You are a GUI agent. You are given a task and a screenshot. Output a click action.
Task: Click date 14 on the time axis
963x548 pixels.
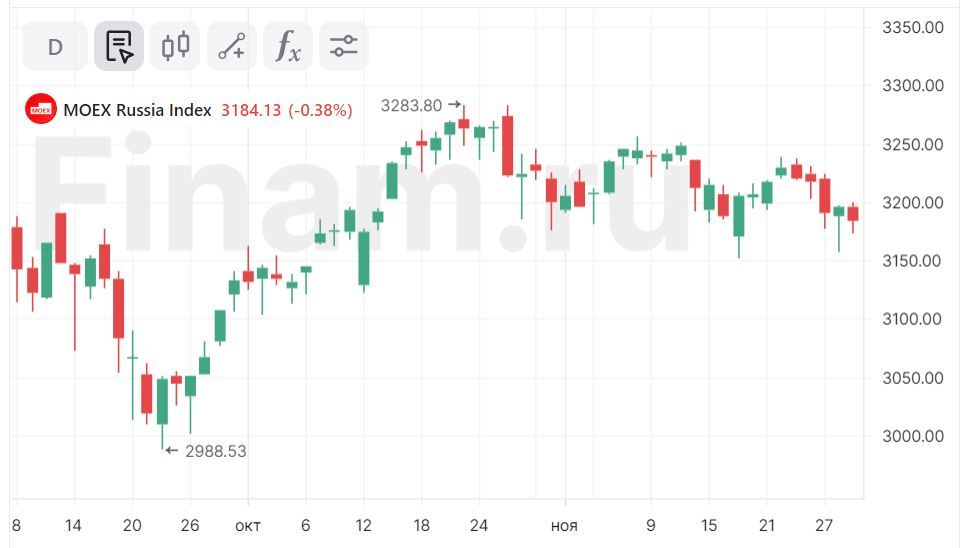pos(74,525)
